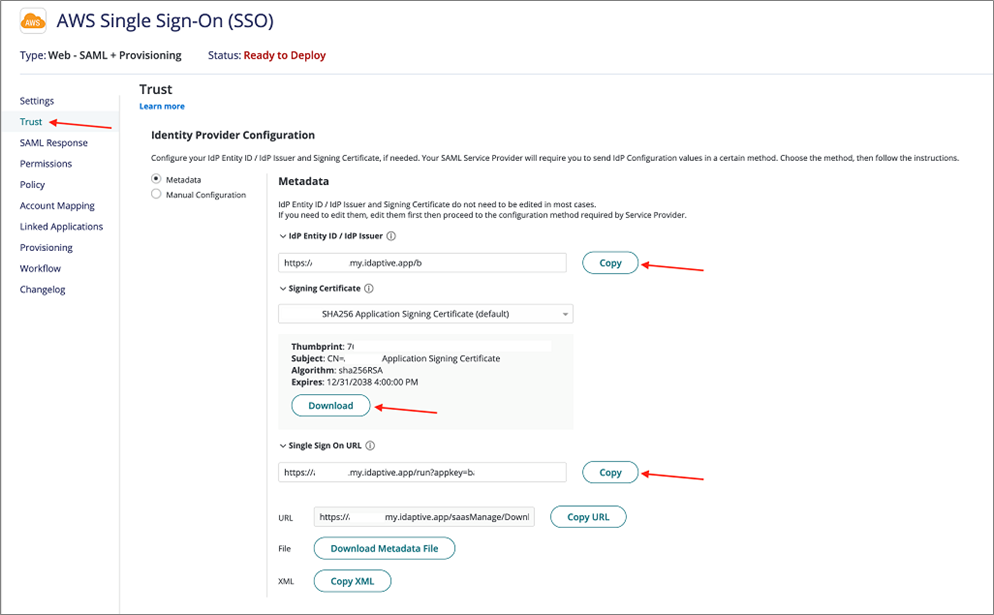Click Download Metadata File button
Screen dimensions: 994x615
click(384, 548)
